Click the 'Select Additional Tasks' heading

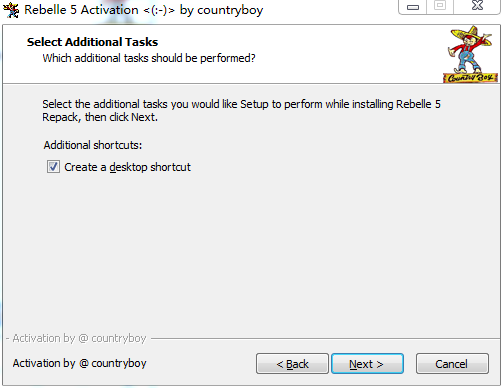point(92,42)
